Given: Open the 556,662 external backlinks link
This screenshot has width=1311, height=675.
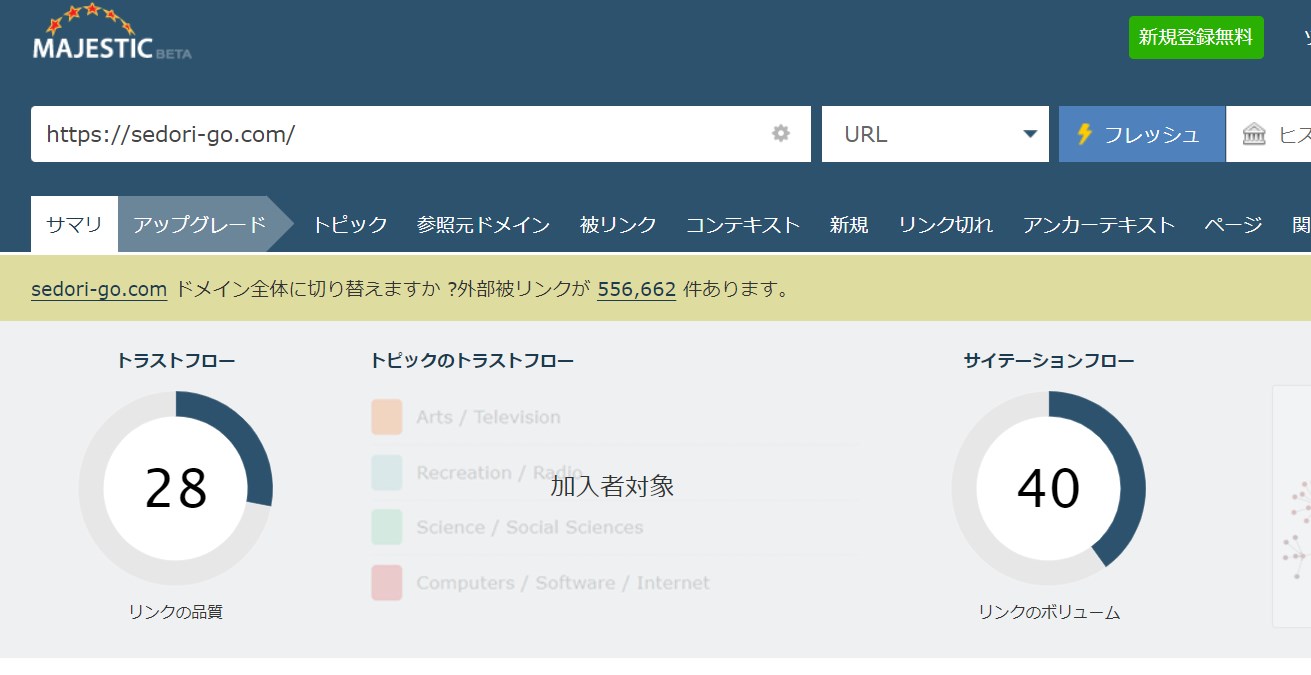Looking at the screenshot, I should tap(636, 289).
